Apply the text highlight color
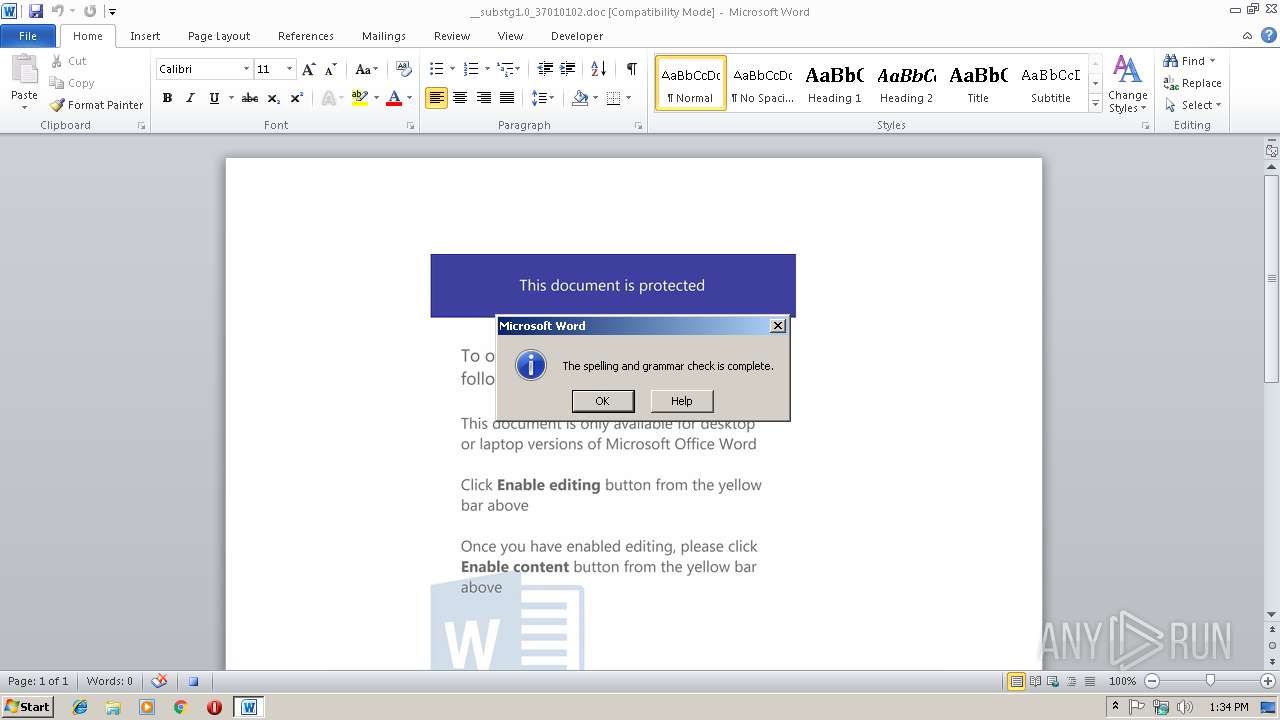 click(x=360, y=98)
